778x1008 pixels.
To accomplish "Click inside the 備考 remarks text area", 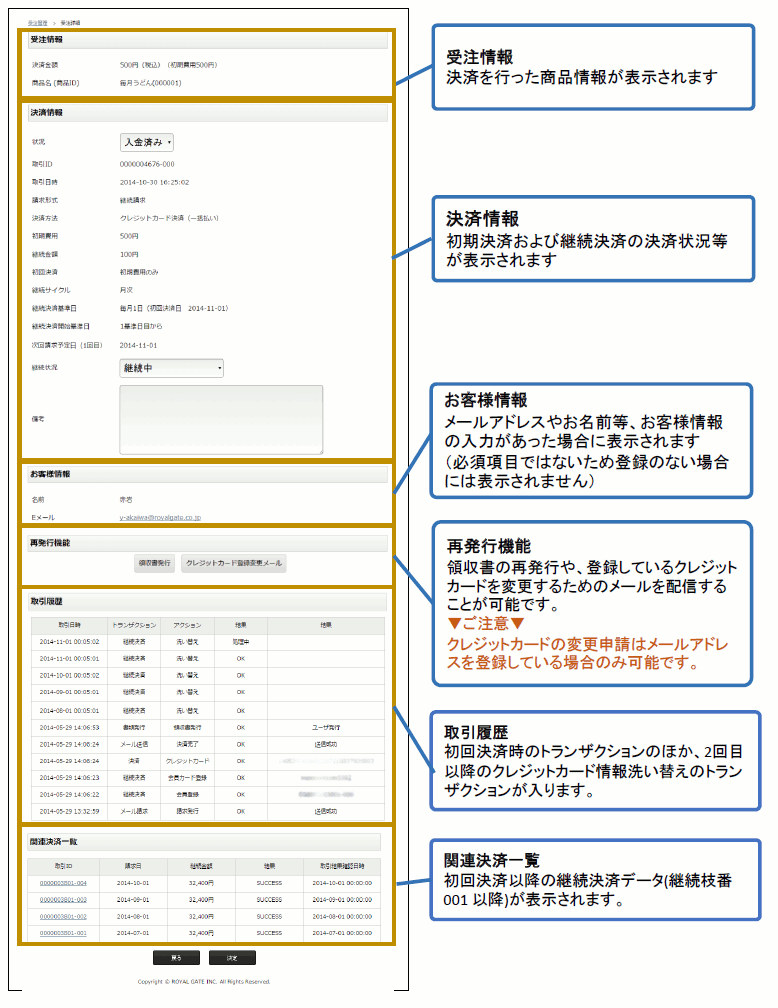I will click(221, 420).
